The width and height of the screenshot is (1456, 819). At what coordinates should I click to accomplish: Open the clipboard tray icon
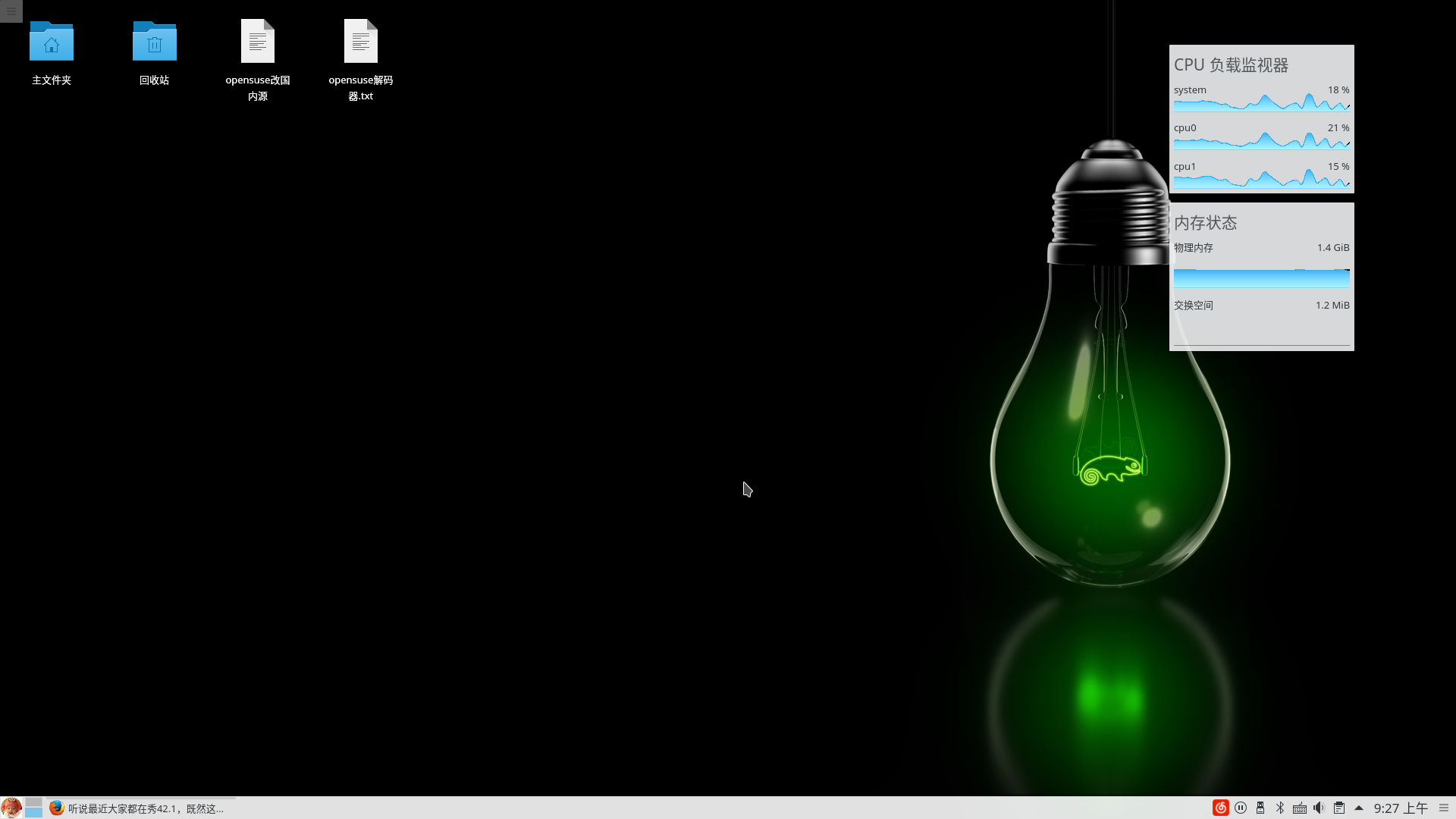1339,808
